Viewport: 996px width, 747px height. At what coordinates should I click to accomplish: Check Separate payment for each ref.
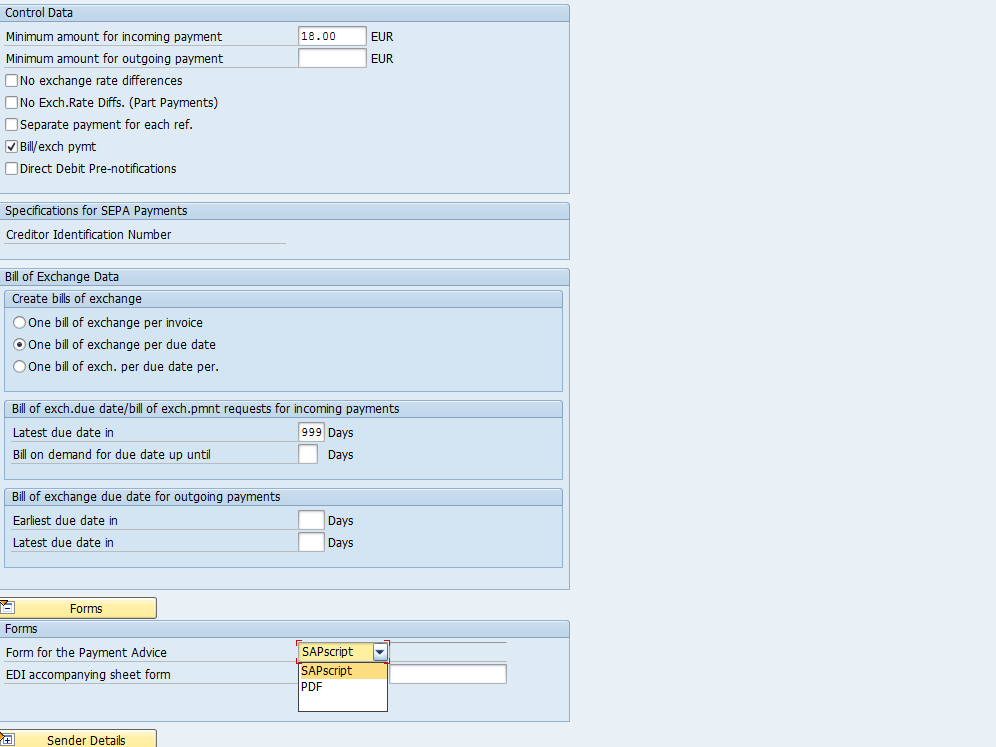(11, 124)
